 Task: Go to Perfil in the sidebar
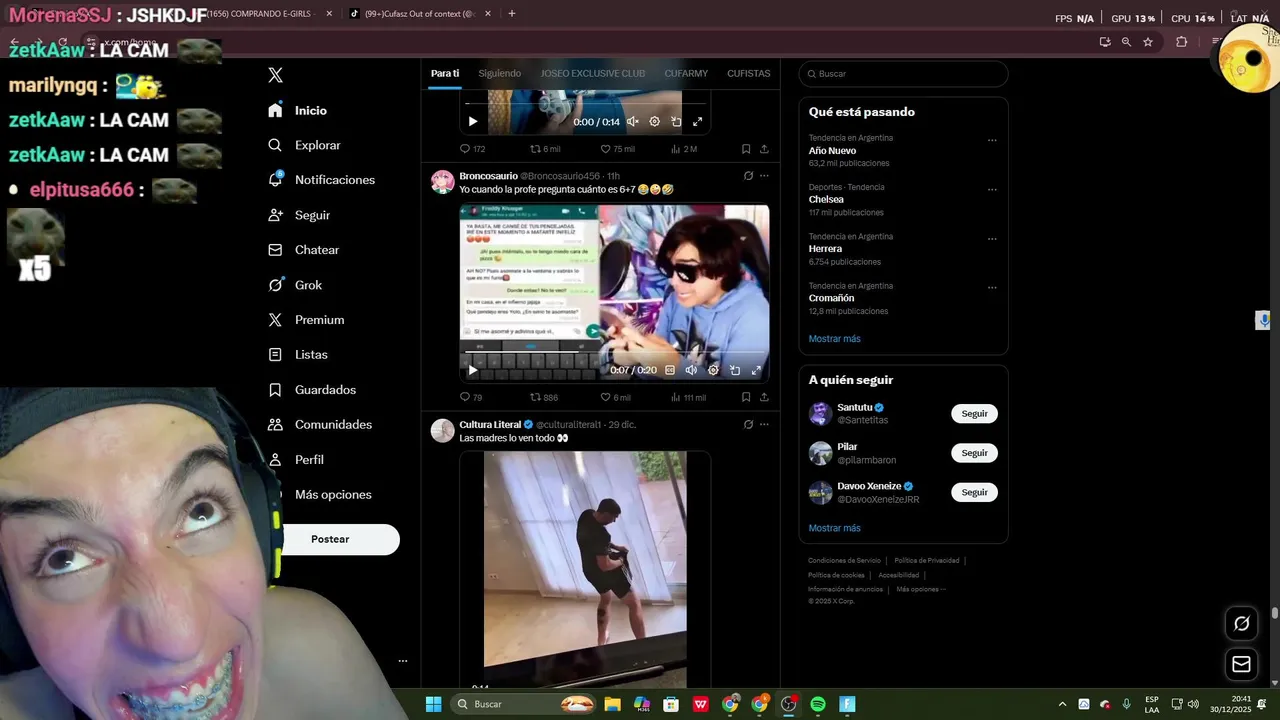click(x=296, y=460)
